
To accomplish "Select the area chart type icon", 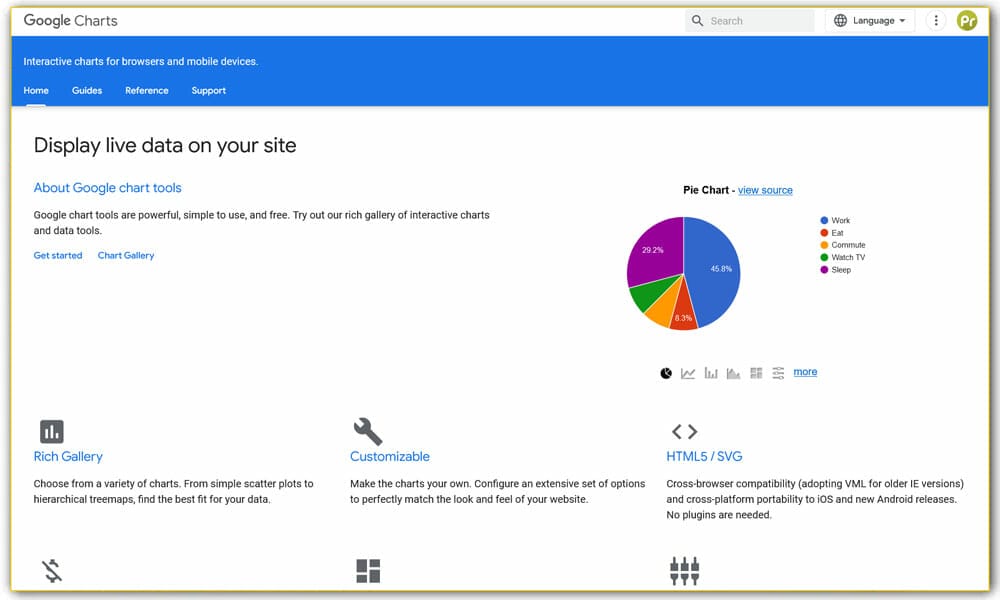I will tap(733, 372).
